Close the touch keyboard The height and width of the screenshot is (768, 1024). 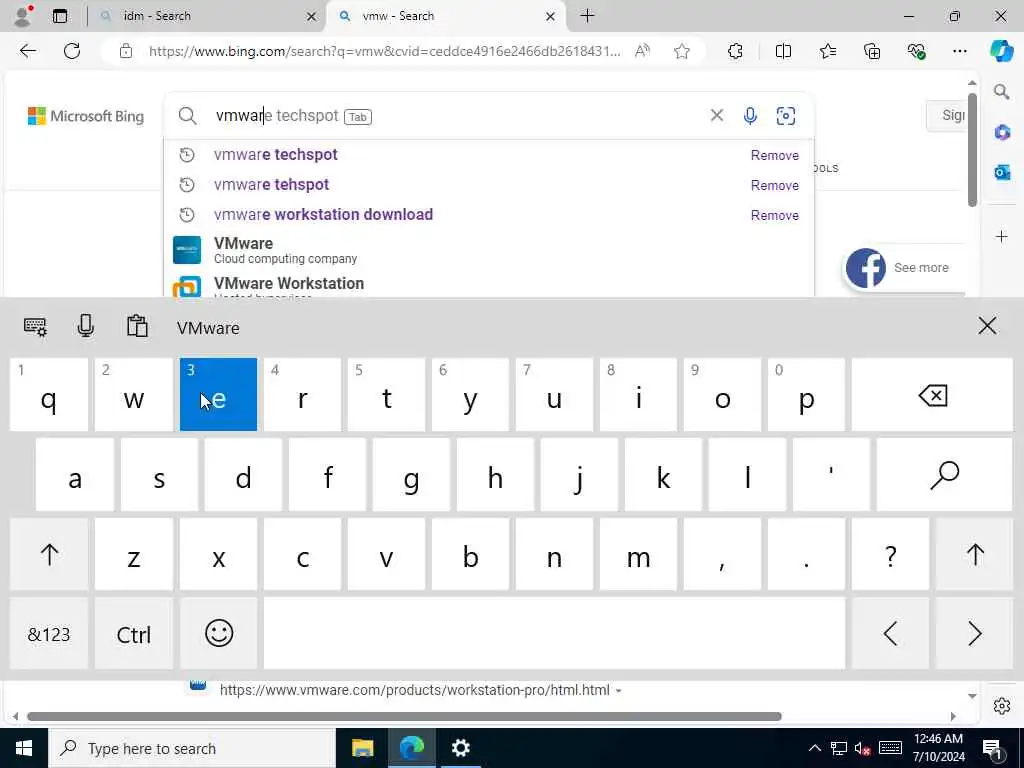pos(987,326)
